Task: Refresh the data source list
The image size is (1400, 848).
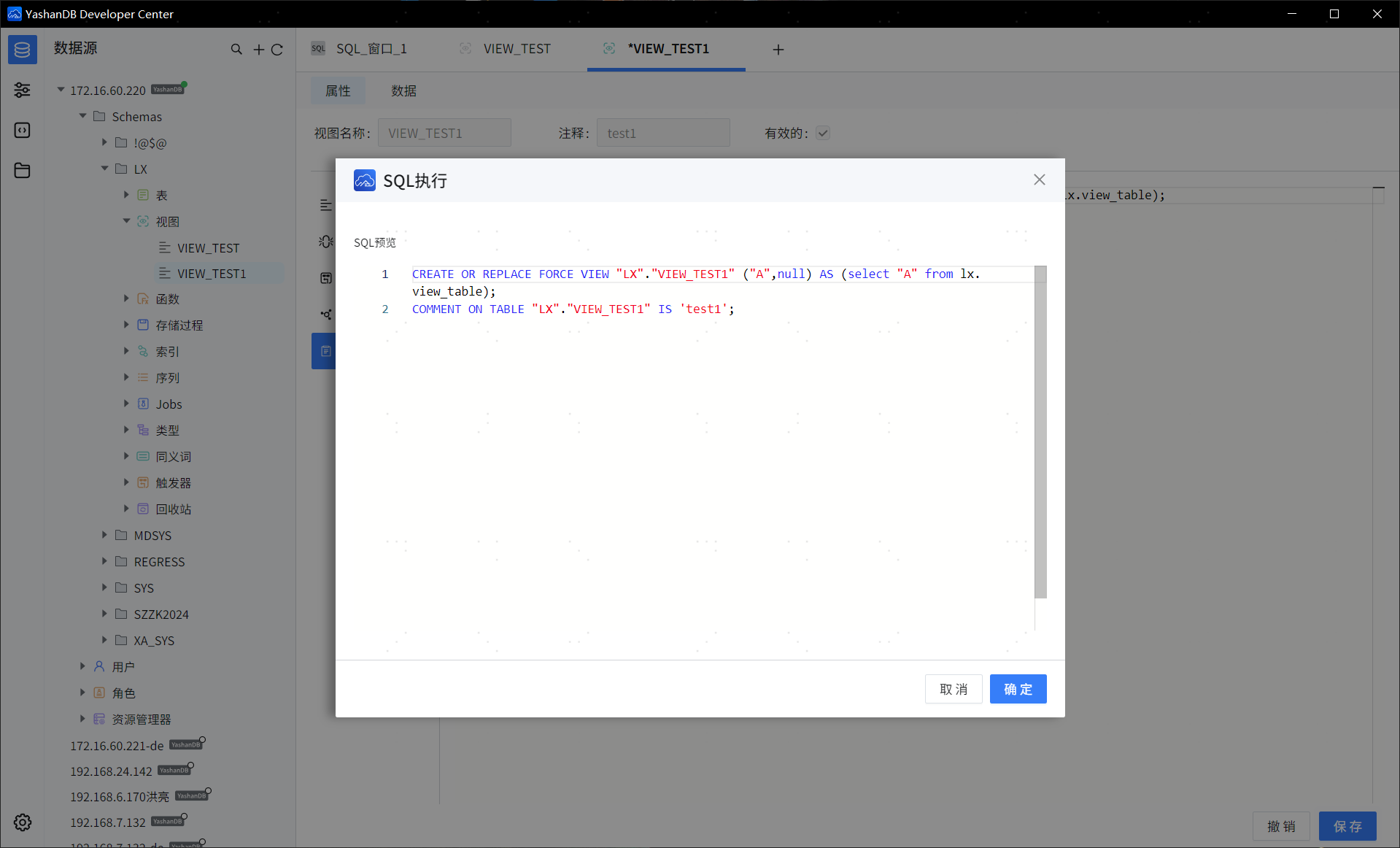Action: [277, 49]
